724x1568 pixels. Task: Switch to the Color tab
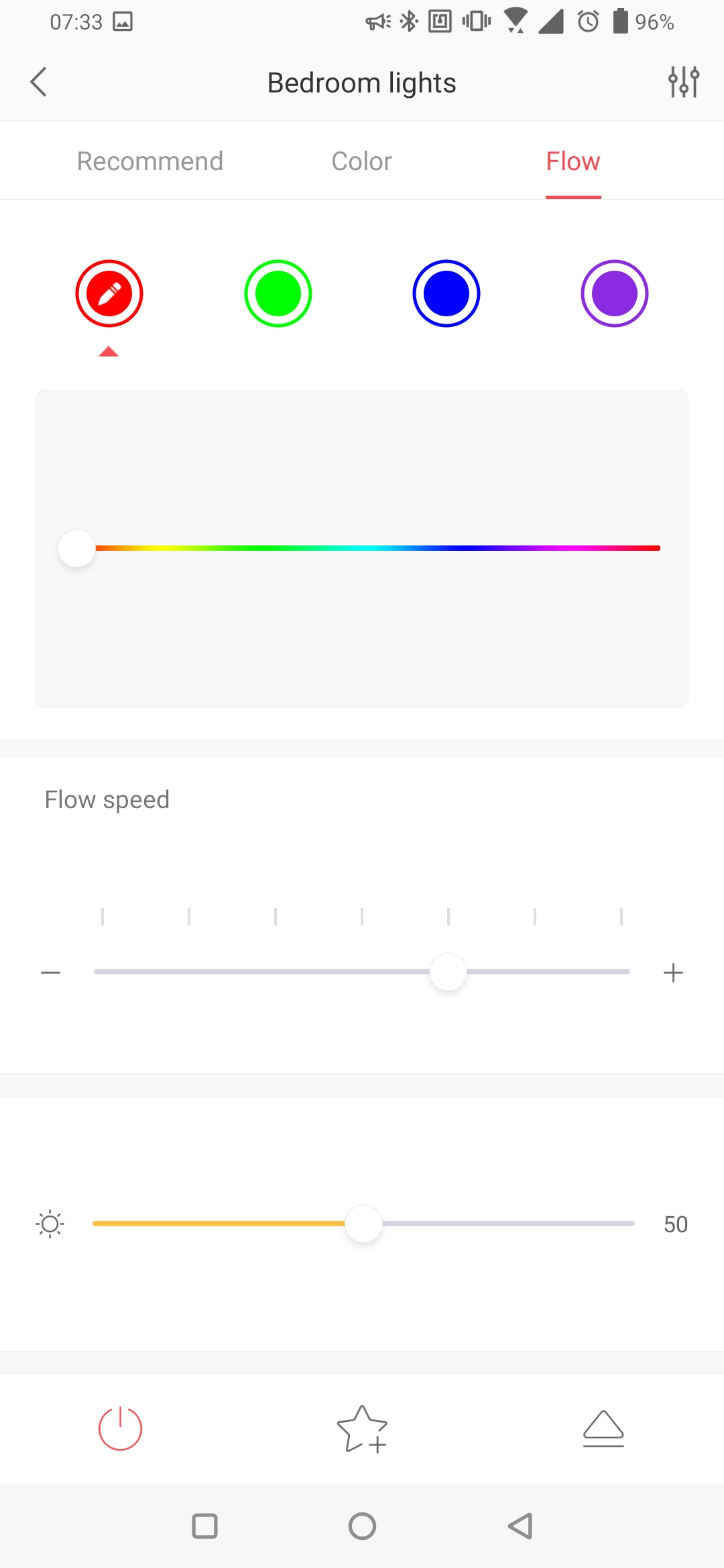(362, 161)
